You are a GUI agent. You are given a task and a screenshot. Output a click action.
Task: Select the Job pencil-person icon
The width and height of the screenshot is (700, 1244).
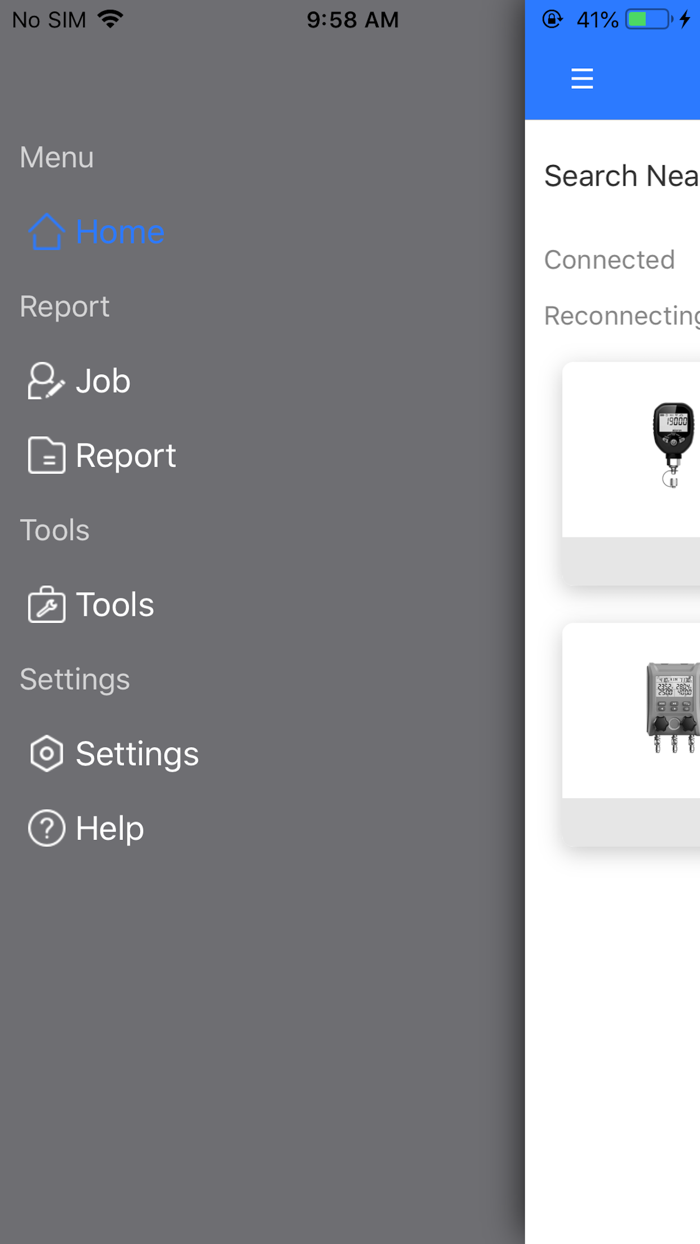pyautogui.click(x=43, y=380)
